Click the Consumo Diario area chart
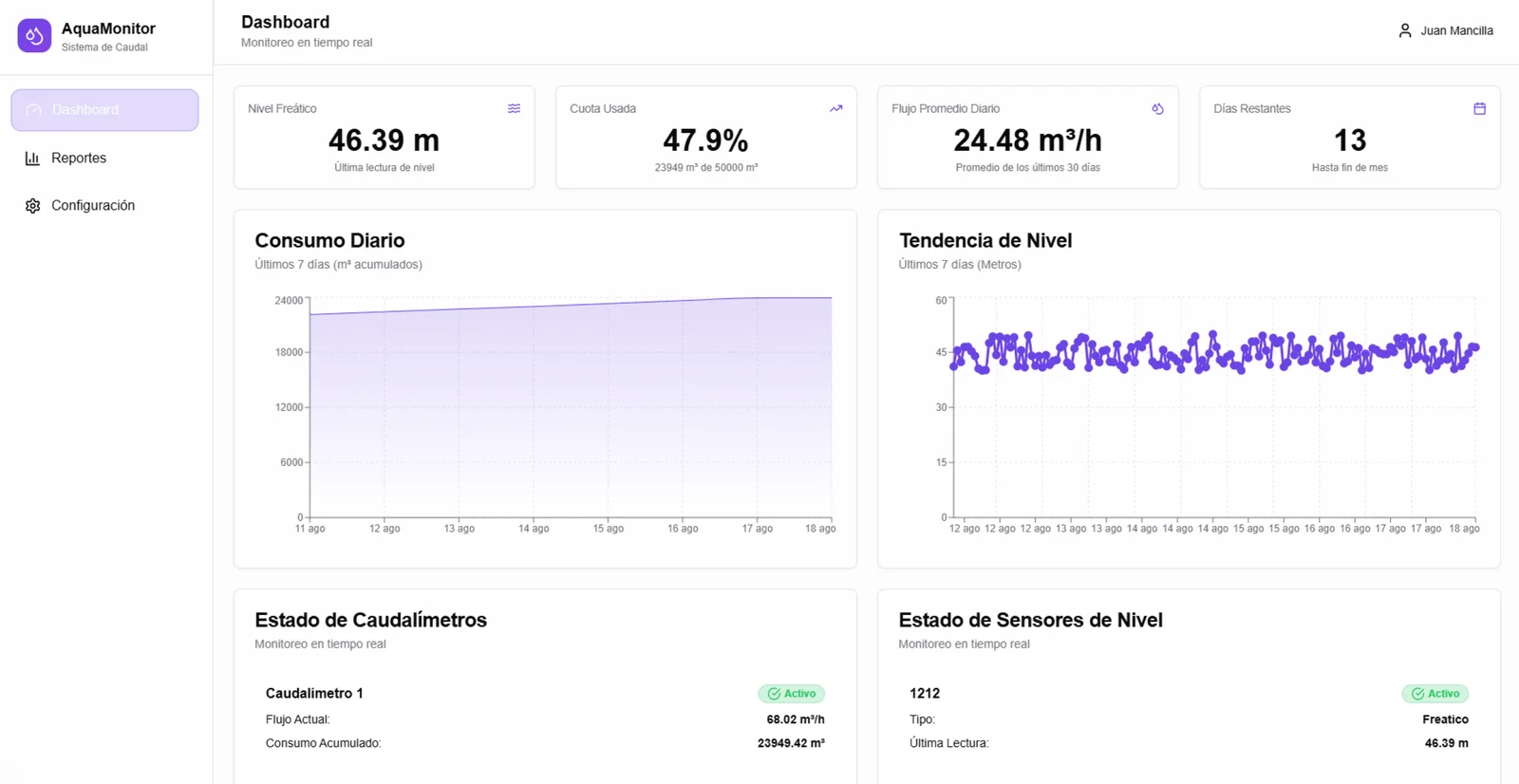The height and width of the screenshot is (784, 1519). pos(570,408)
